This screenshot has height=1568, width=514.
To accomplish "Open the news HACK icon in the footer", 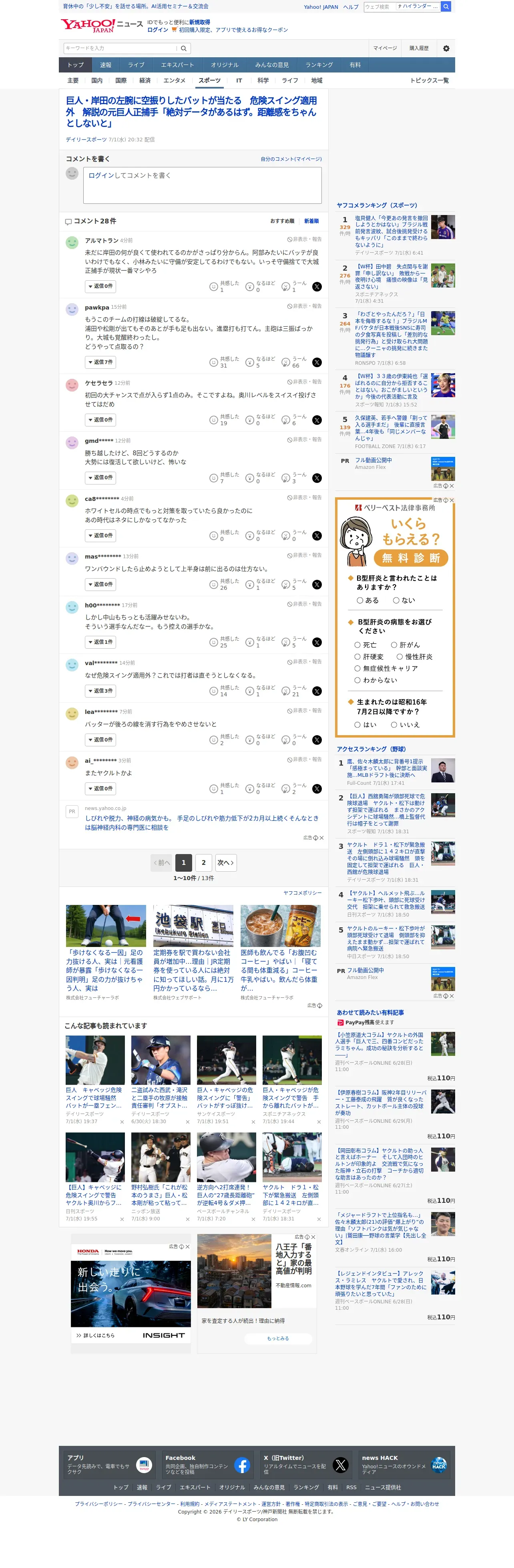I will (x=439, y=1465).
